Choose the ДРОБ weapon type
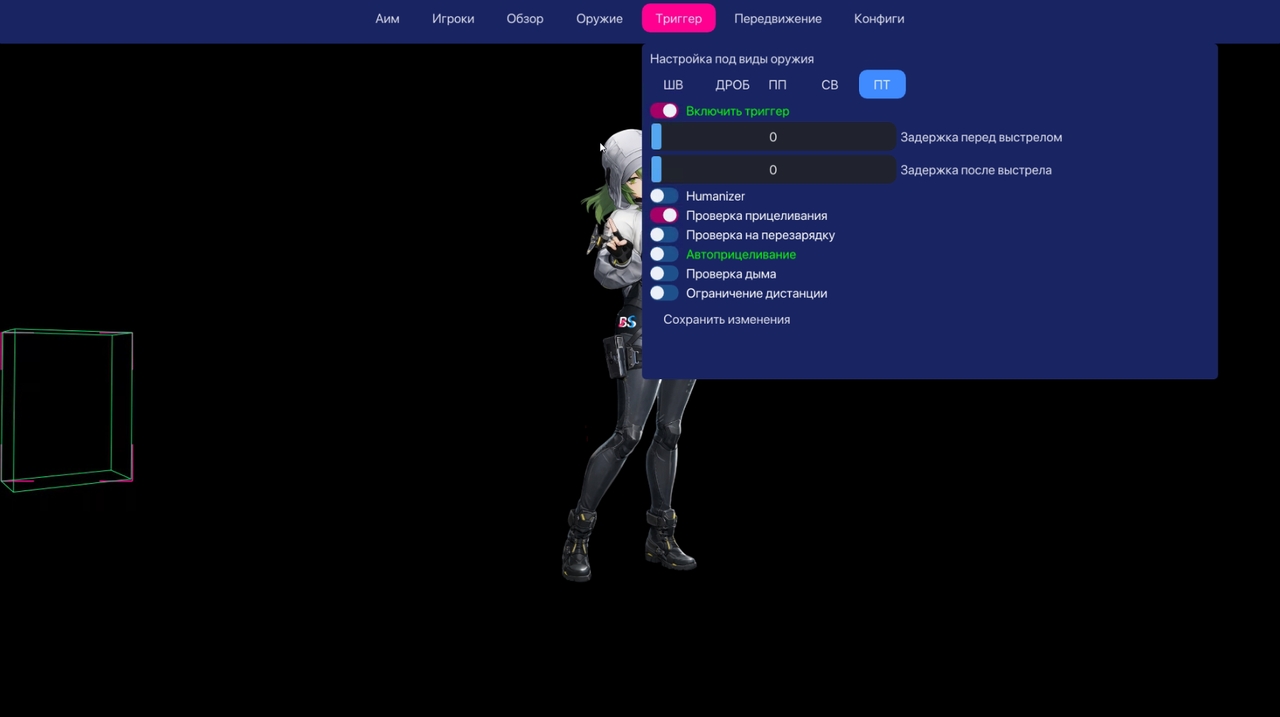This screenshot has width=1280, height=717. tap(732, 85)
